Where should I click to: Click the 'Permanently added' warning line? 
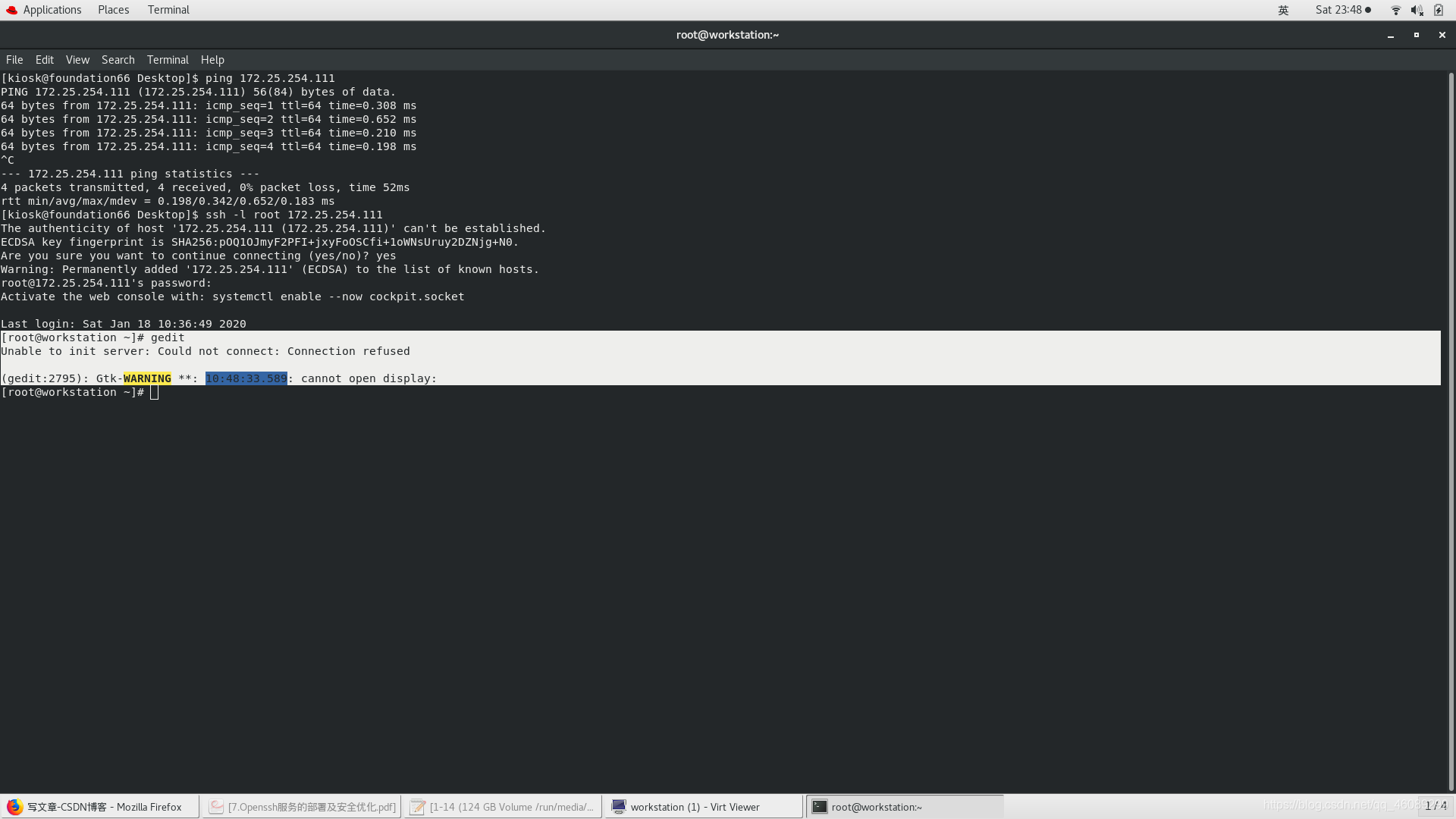[270, 269]
